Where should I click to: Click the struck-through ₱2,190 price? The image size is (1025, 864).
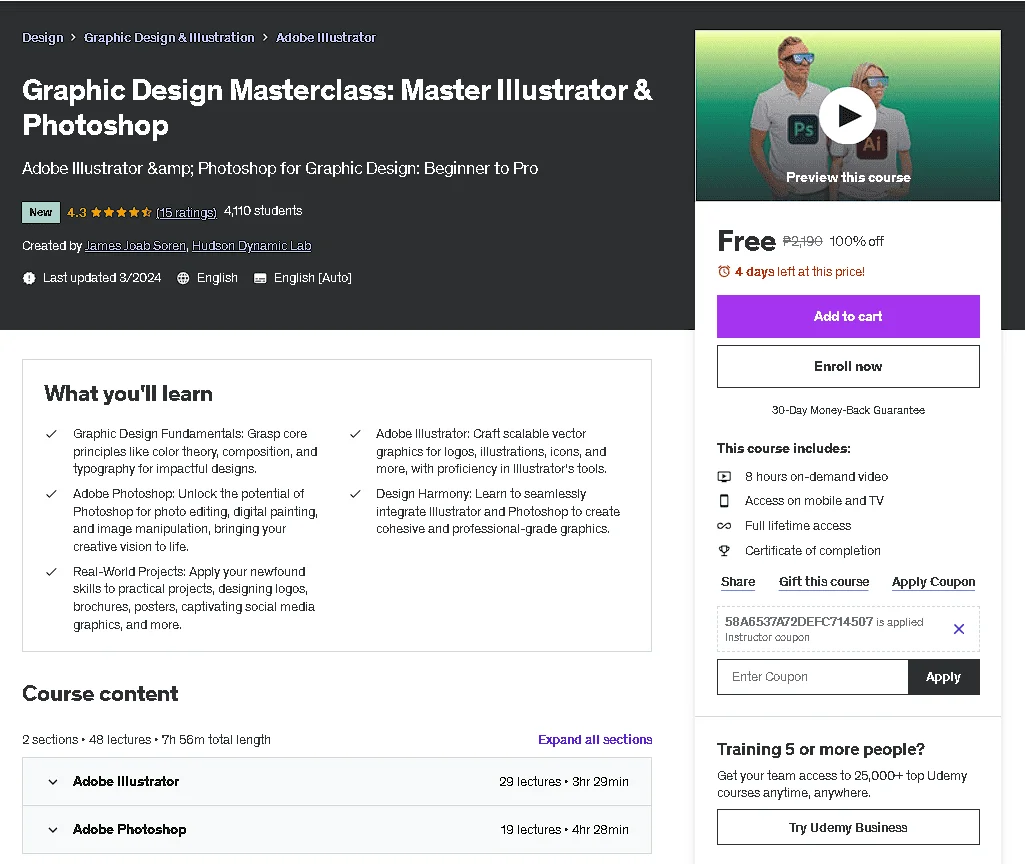[802, 241]
